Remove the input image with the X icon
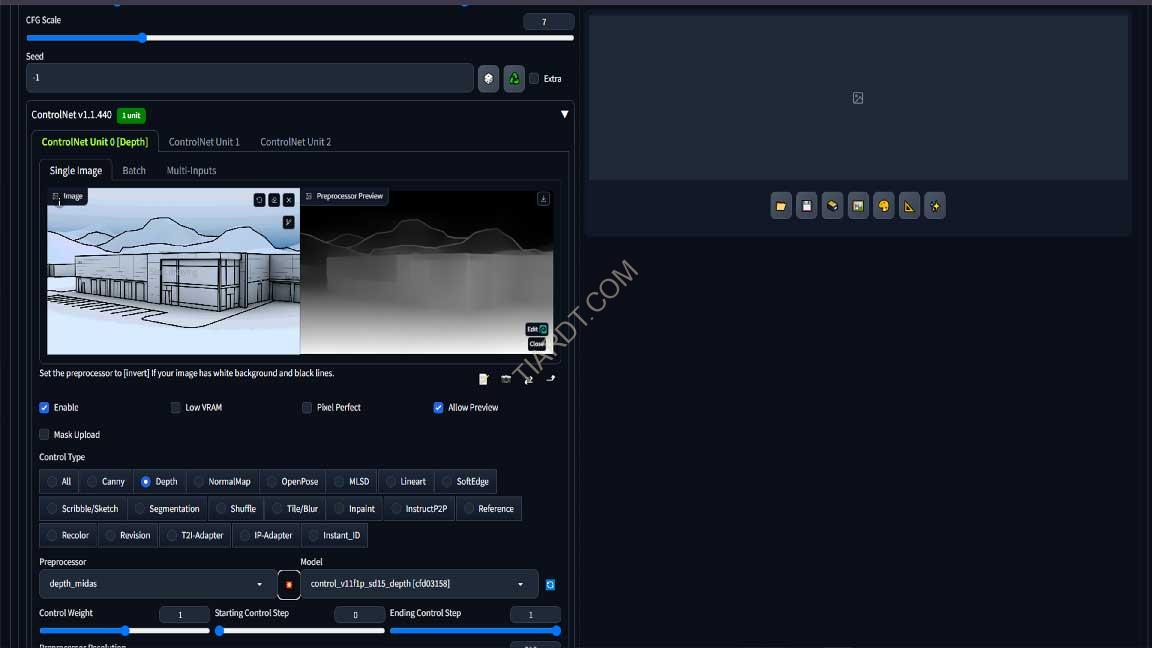The image size is (1152, 648). (x=289, y=200)
